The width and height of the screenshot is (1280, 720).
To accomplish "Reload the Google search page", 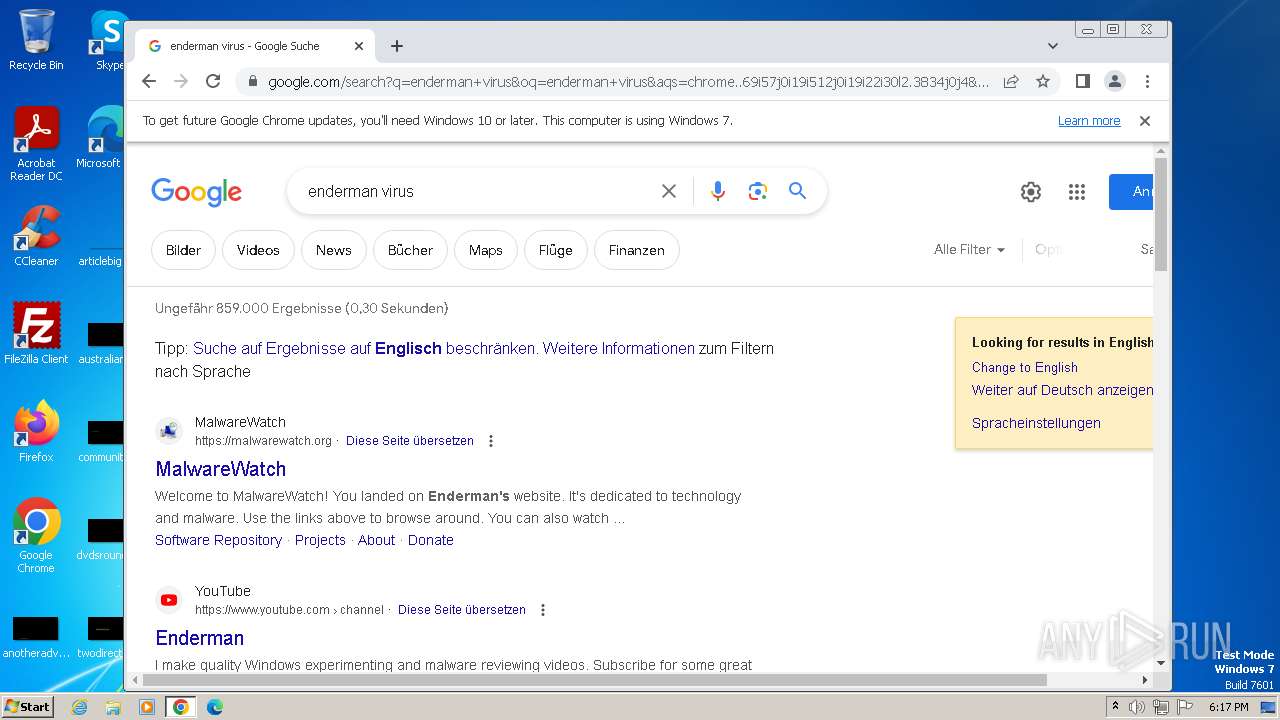I will pyautogui.click(x=212, y=81).
